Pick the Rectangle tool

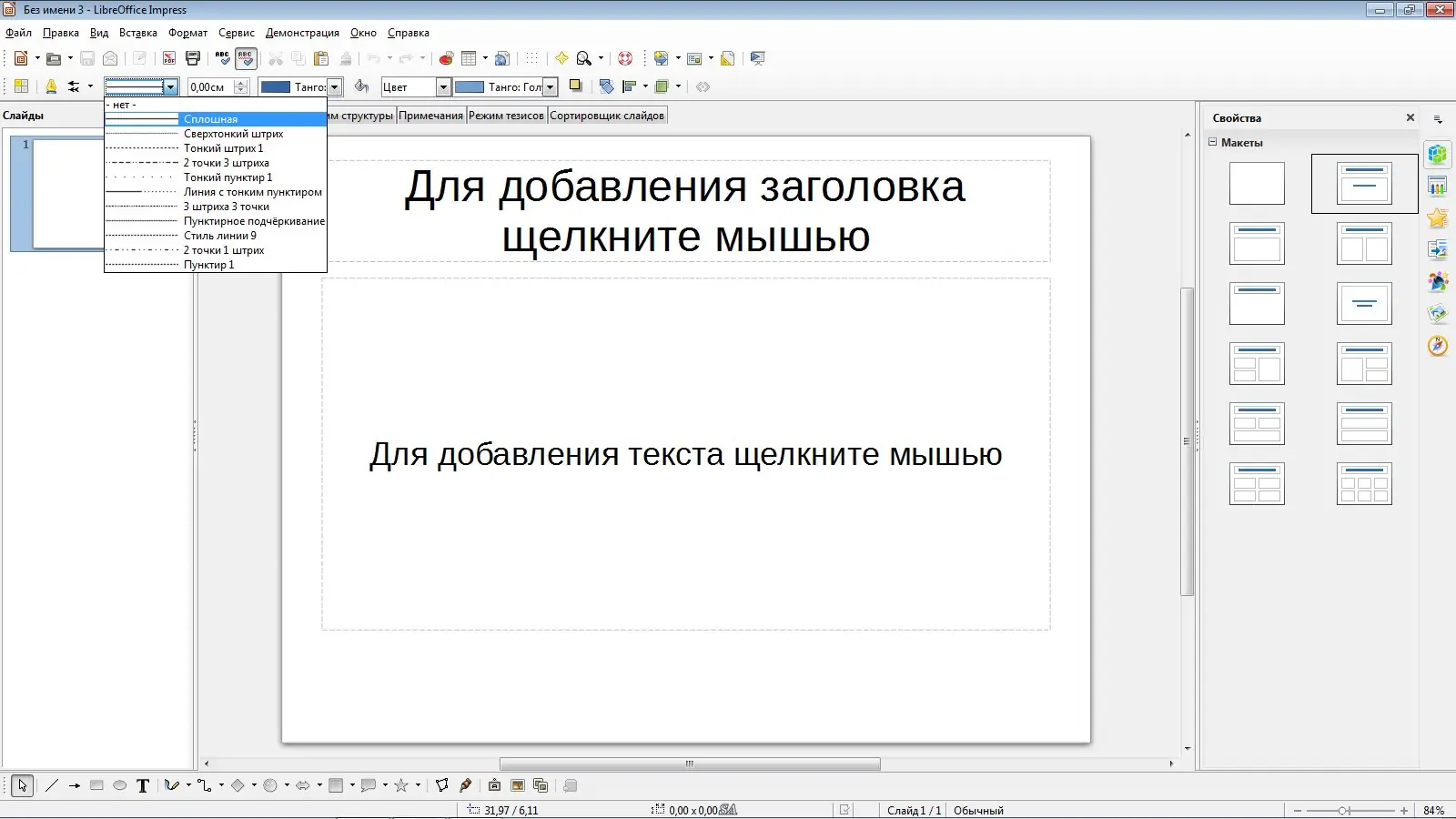tap(95, 784)
